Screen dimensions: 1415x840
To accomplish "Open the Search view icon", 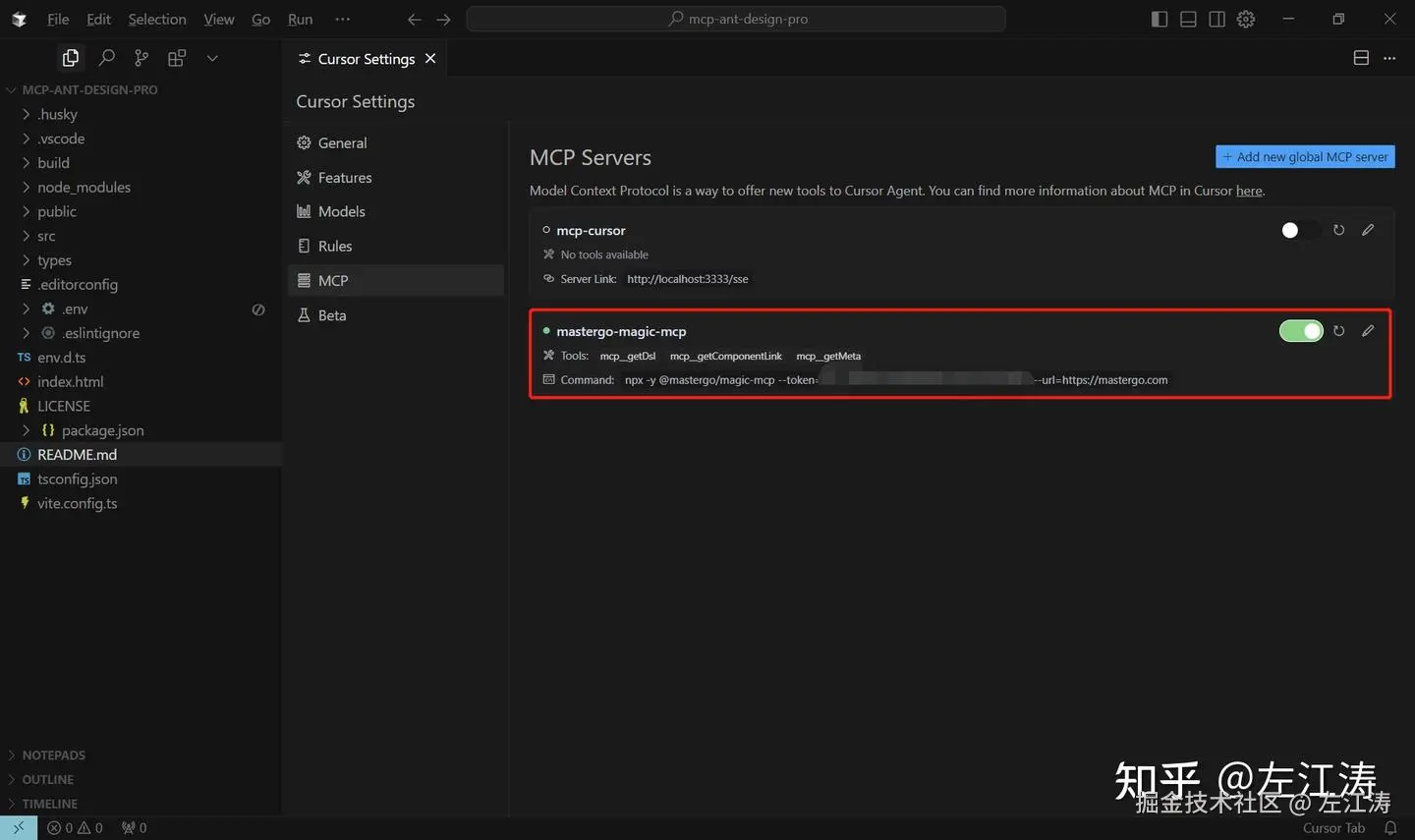I will 107,58.
